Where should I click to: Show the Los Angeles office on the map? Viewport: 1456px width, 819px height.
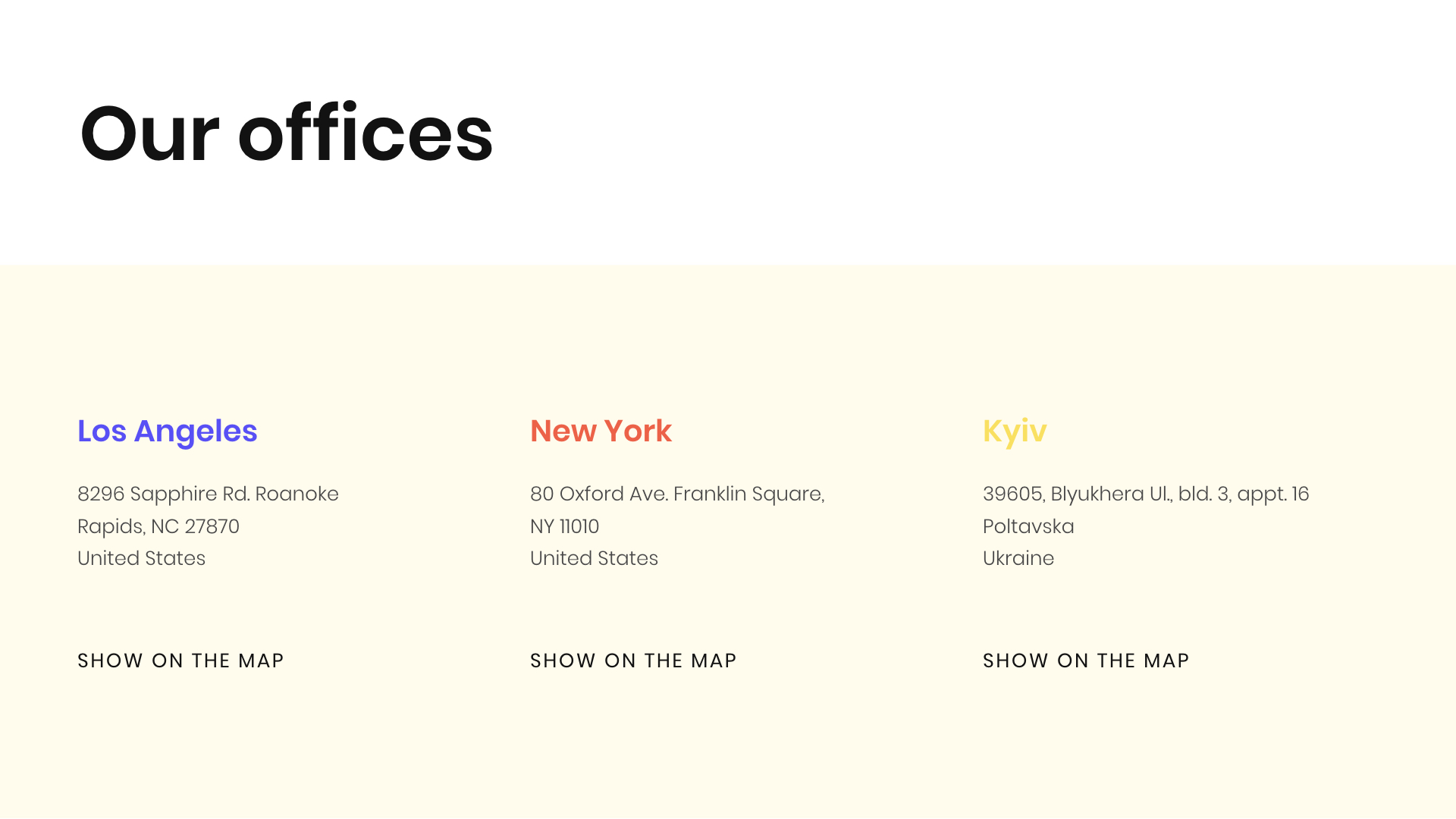pos(180,661)
